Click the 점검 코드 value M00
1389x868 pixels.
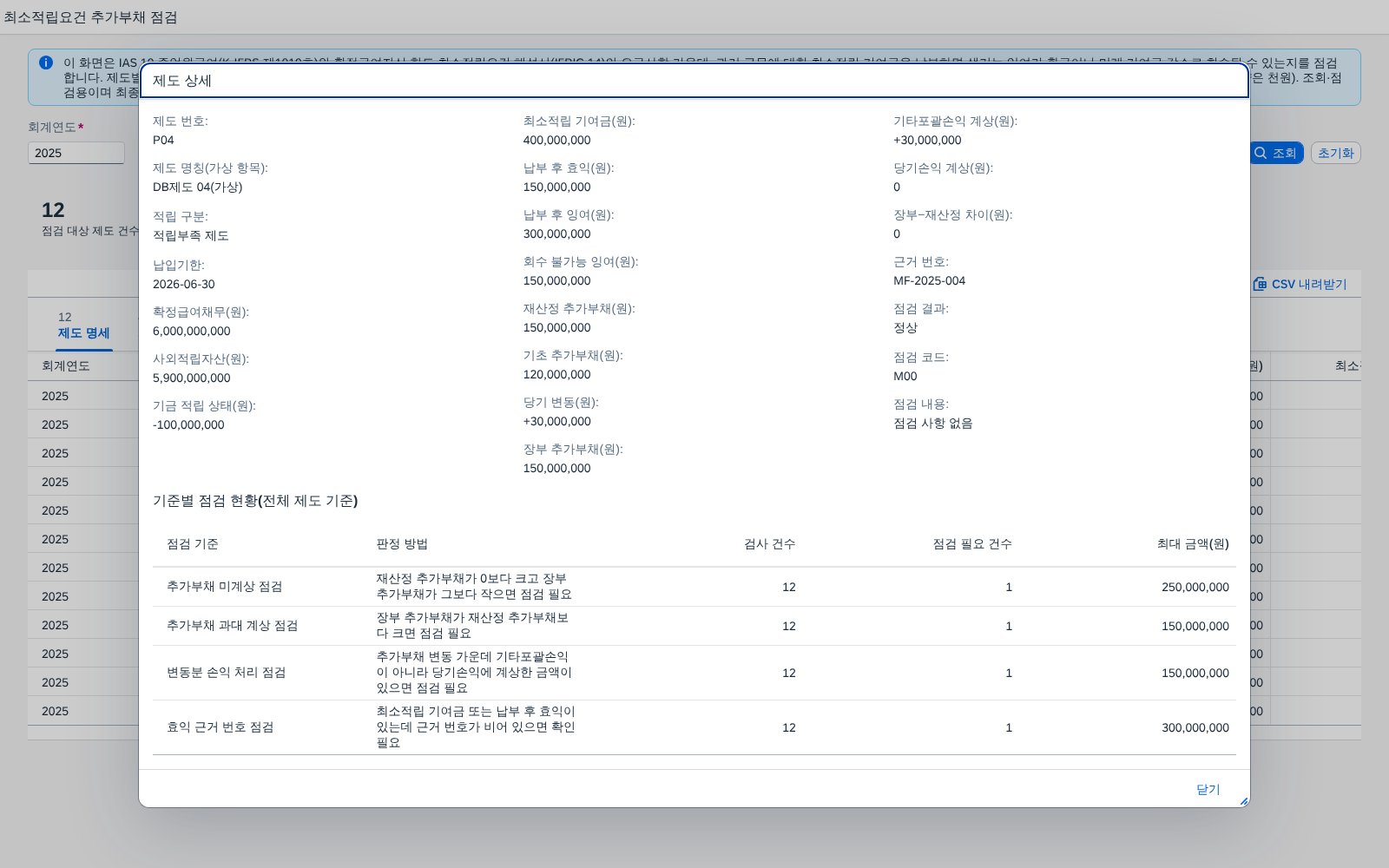click(905, 376)
